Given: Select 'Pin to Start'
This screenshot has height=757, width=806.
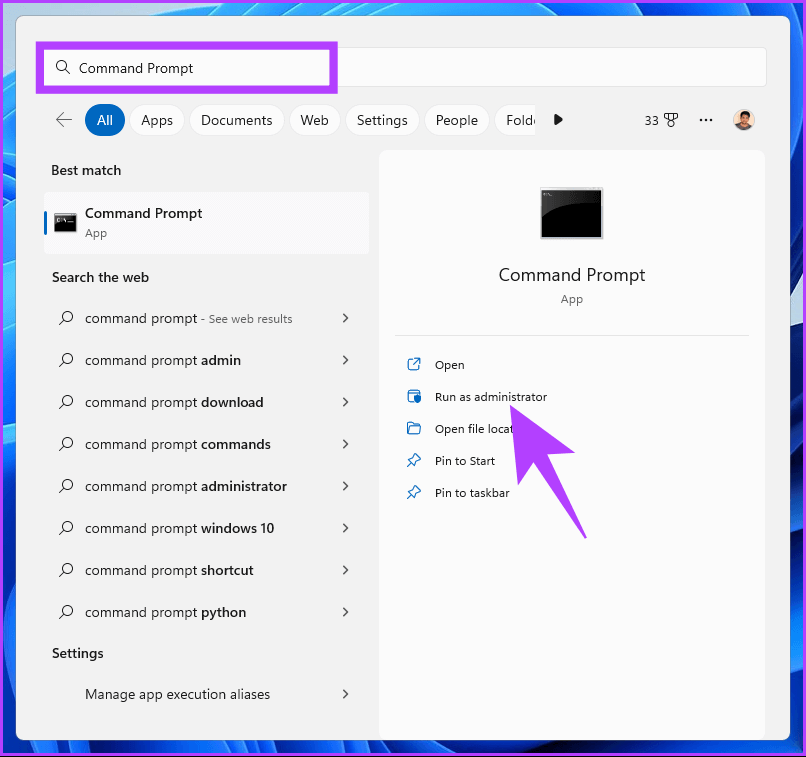Looking at the screenshot, I should (x=465, y=461).
